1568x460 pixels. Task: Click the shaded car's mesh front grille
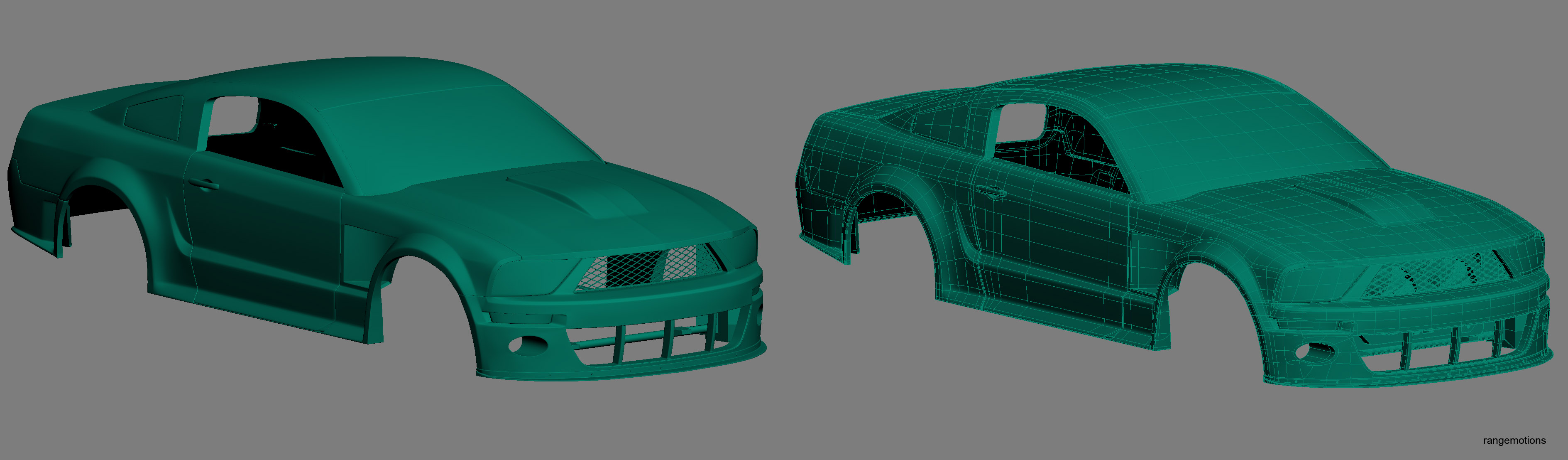point(645,268)
